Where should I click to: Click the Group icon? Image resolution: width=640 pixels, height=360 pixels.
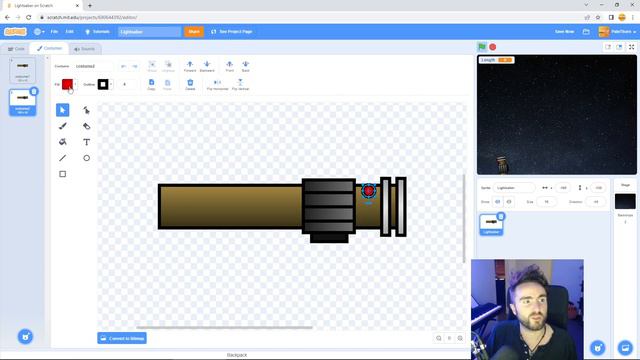pos(152,66)
